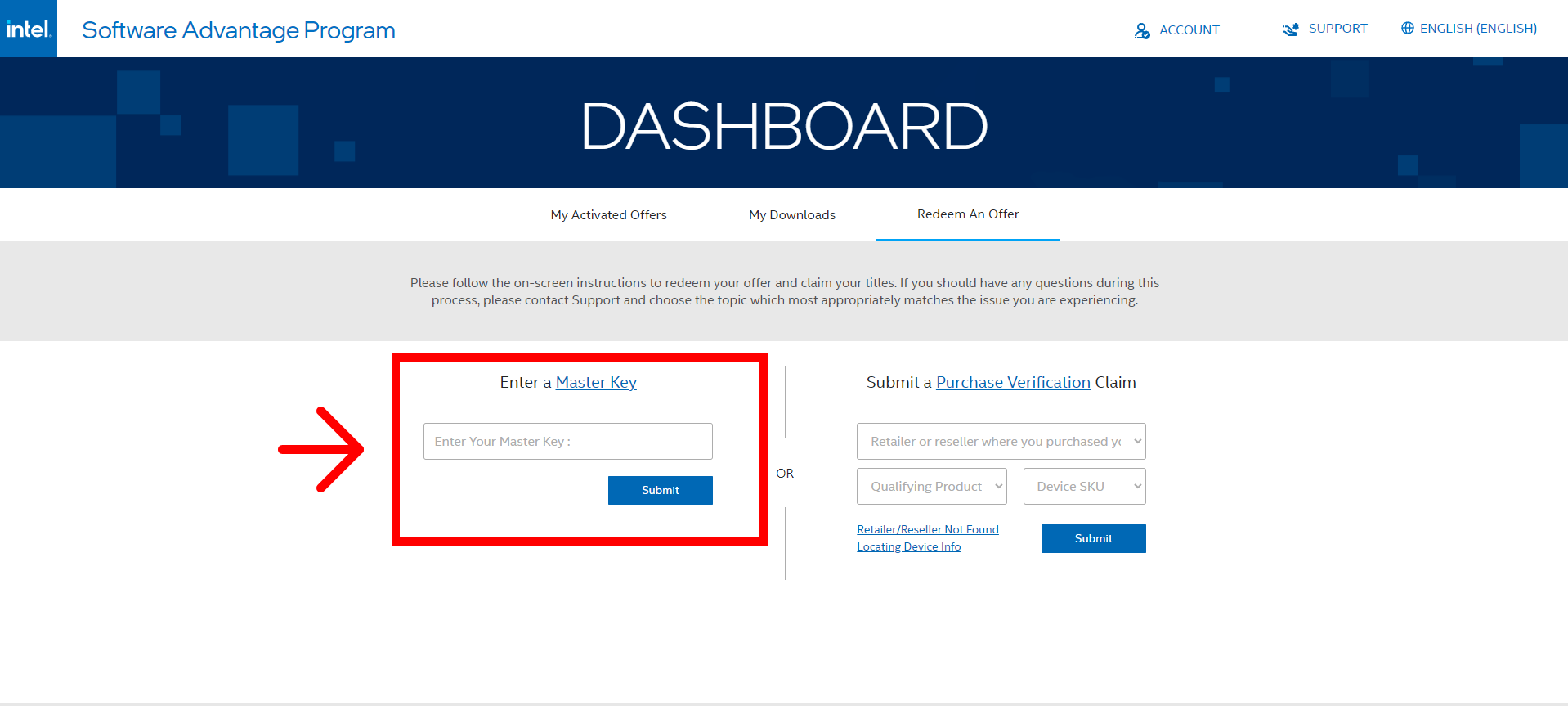Screen dimensions: 1568x706
Task: Submit the entered Master Key
Action: point(660,490)
